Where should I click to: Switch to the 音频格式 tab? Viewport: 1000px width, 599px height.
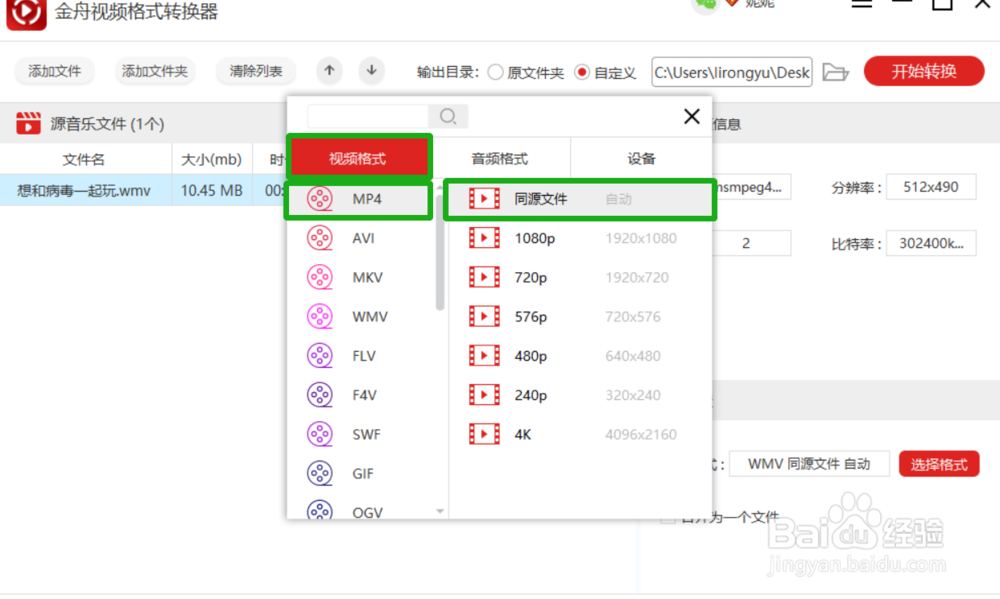(x=499, y=158)
